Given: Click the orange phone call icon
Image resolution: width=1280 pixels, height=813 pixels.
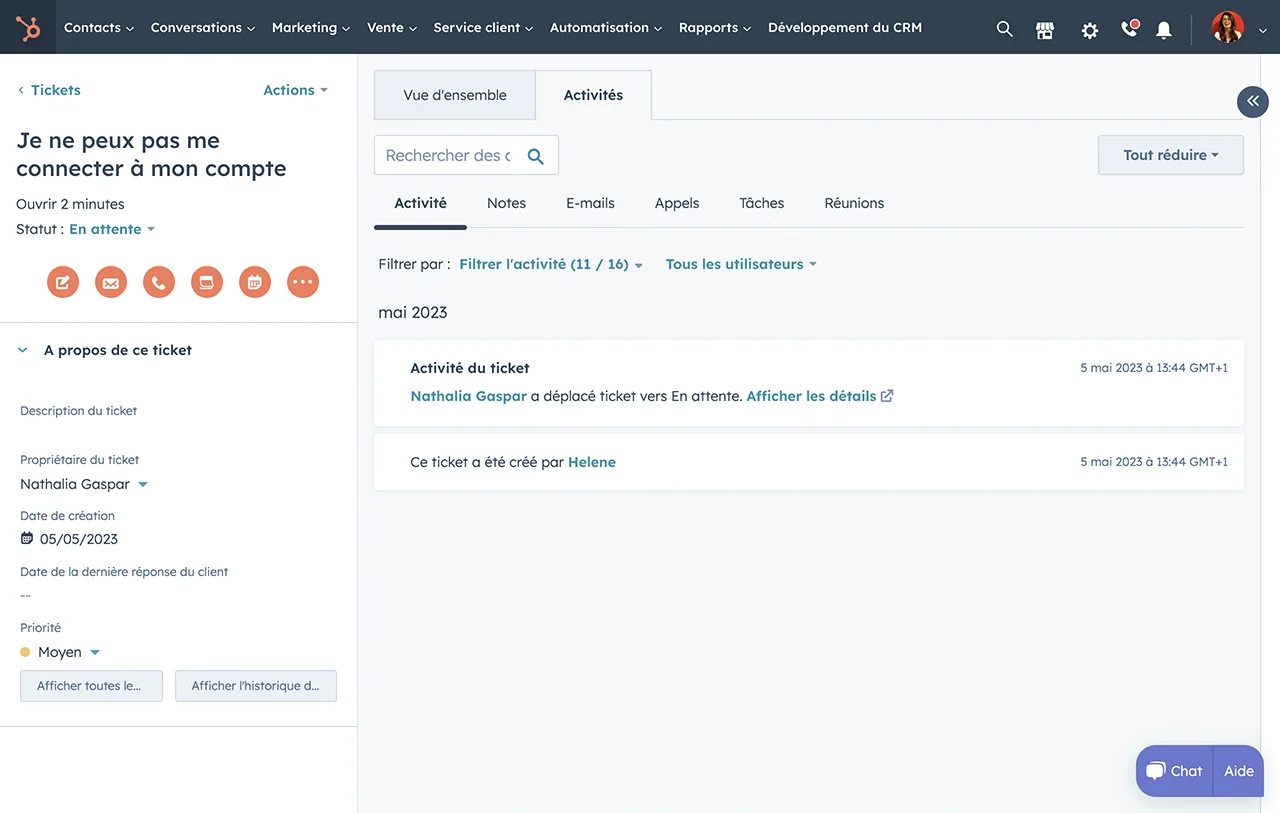Looking at the screenshot, I should (x=159, y=283).
